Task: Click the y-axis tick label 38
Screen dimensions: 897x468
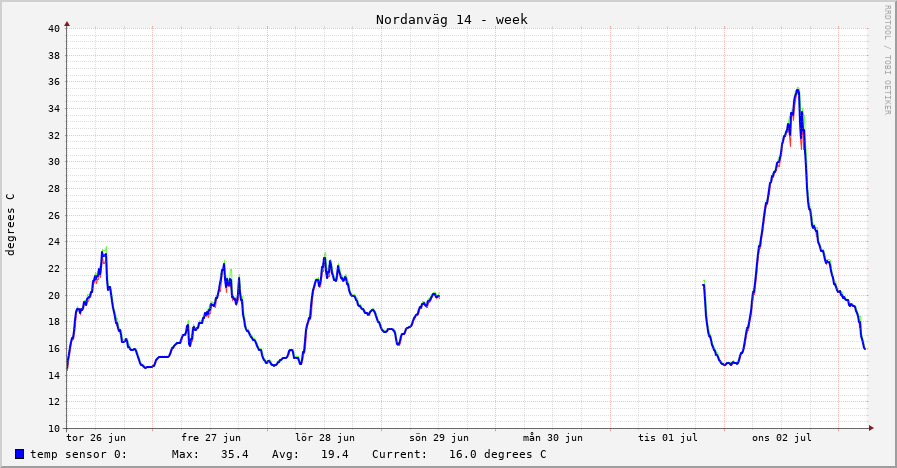Action: point(54,55)
